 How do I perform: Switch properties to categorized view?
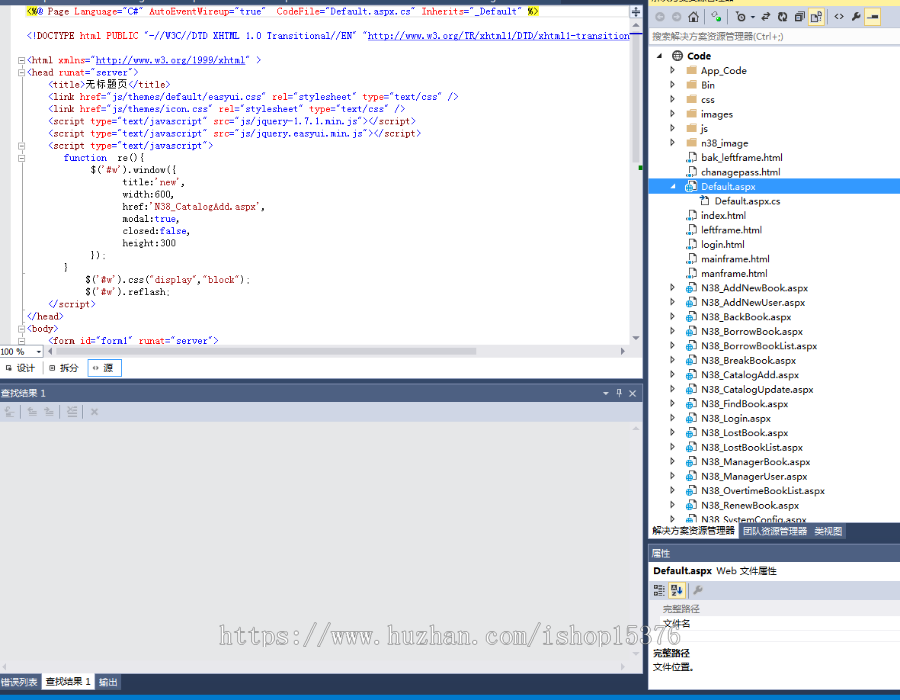[x=660, y=590]
